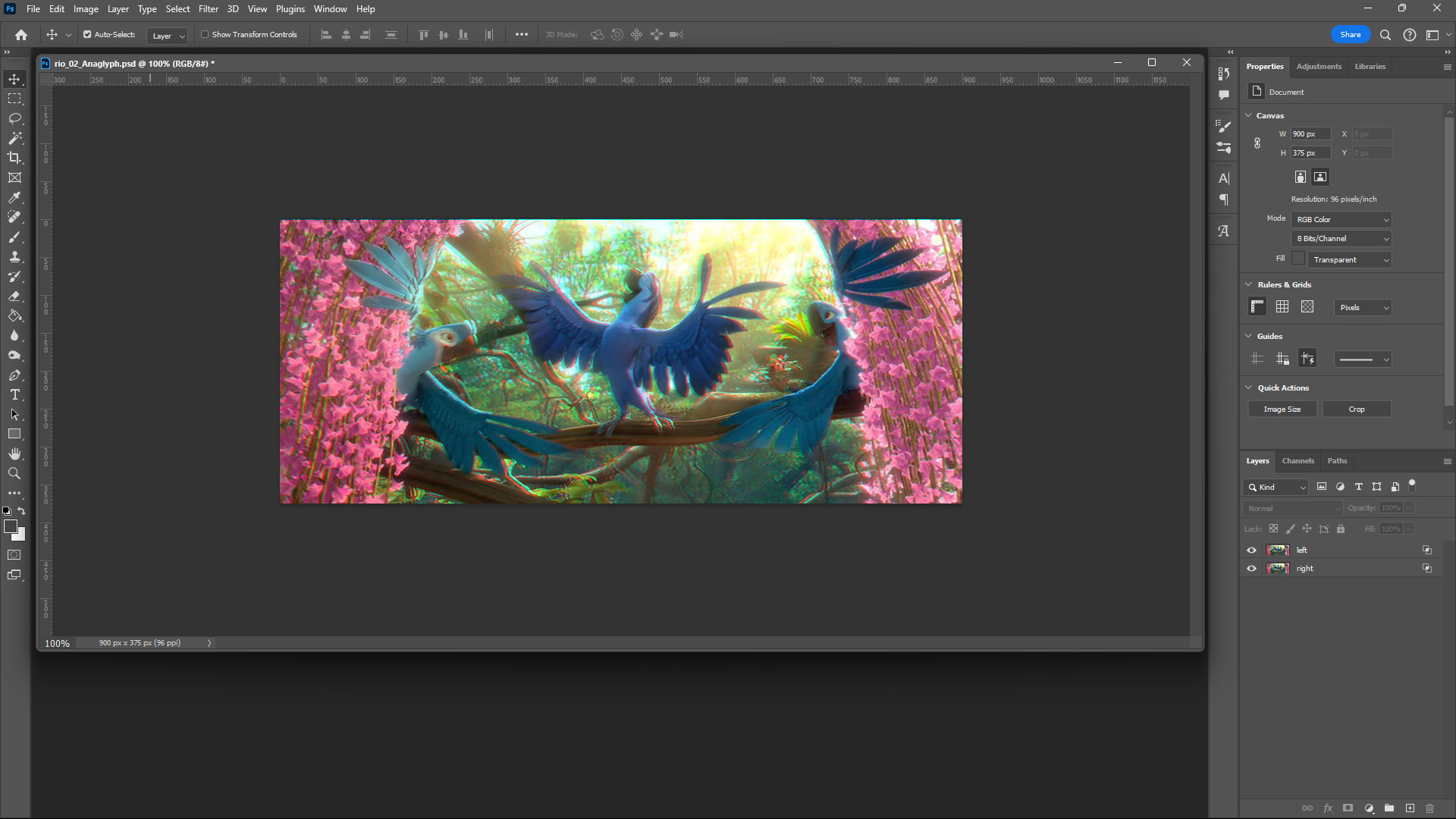Image resolution: width=1456 pixels, height=819 pixels.
Task: Open the Pixels ruler units dropdown
Action: (x=1363, y=307)
